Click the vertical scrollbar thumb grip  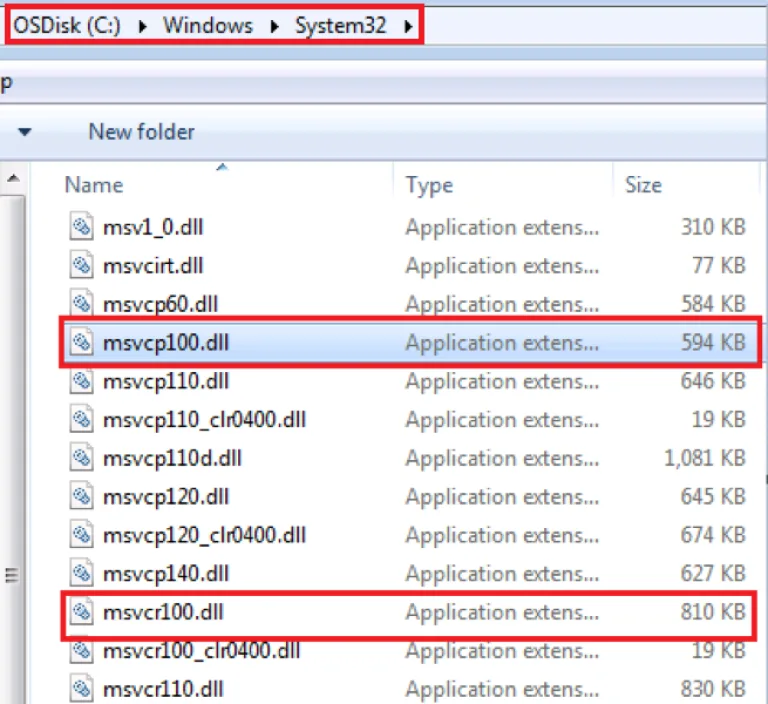click(12, 575)
